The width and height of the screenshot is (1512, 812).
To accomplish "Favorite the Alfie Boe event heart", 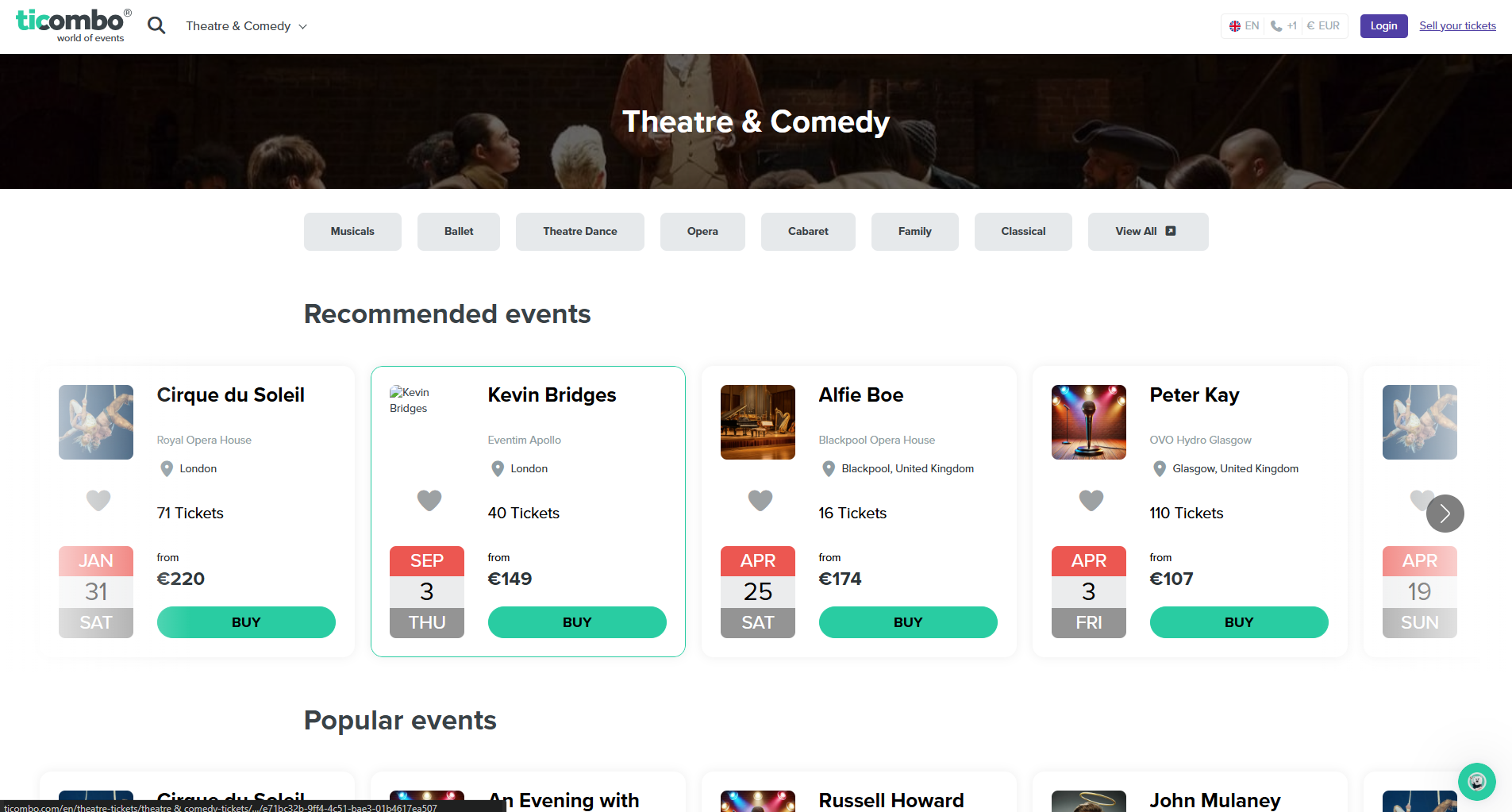I will [760, 500].
